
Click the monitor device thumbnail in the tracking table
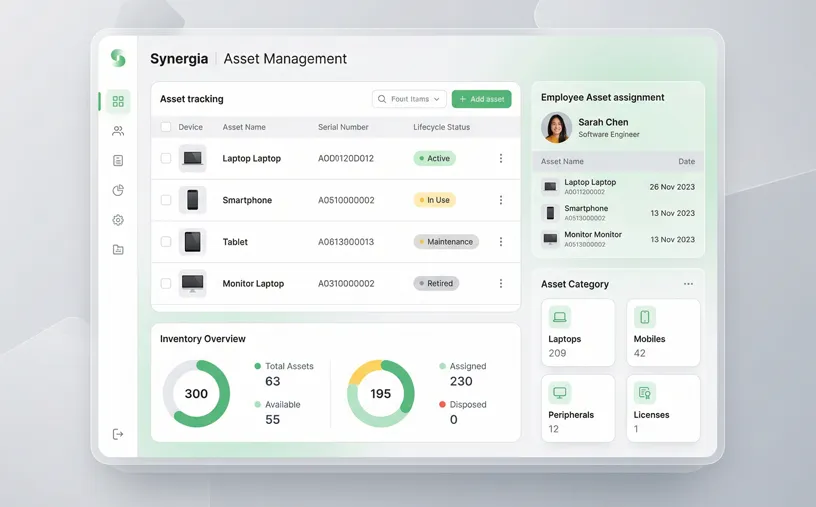coord(193,283)
